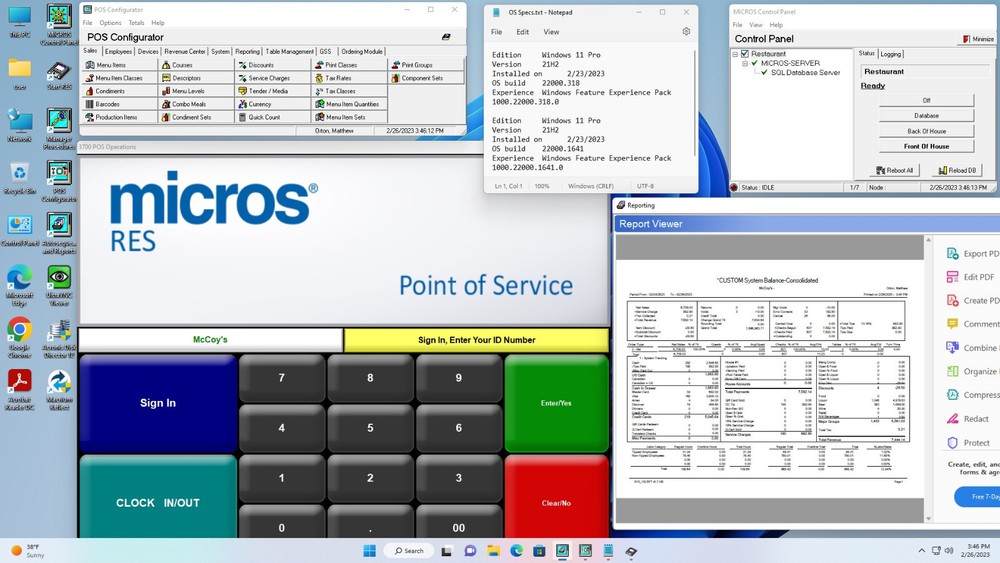Click Comment tool in Report Viewer sidebar

[973, 324]
